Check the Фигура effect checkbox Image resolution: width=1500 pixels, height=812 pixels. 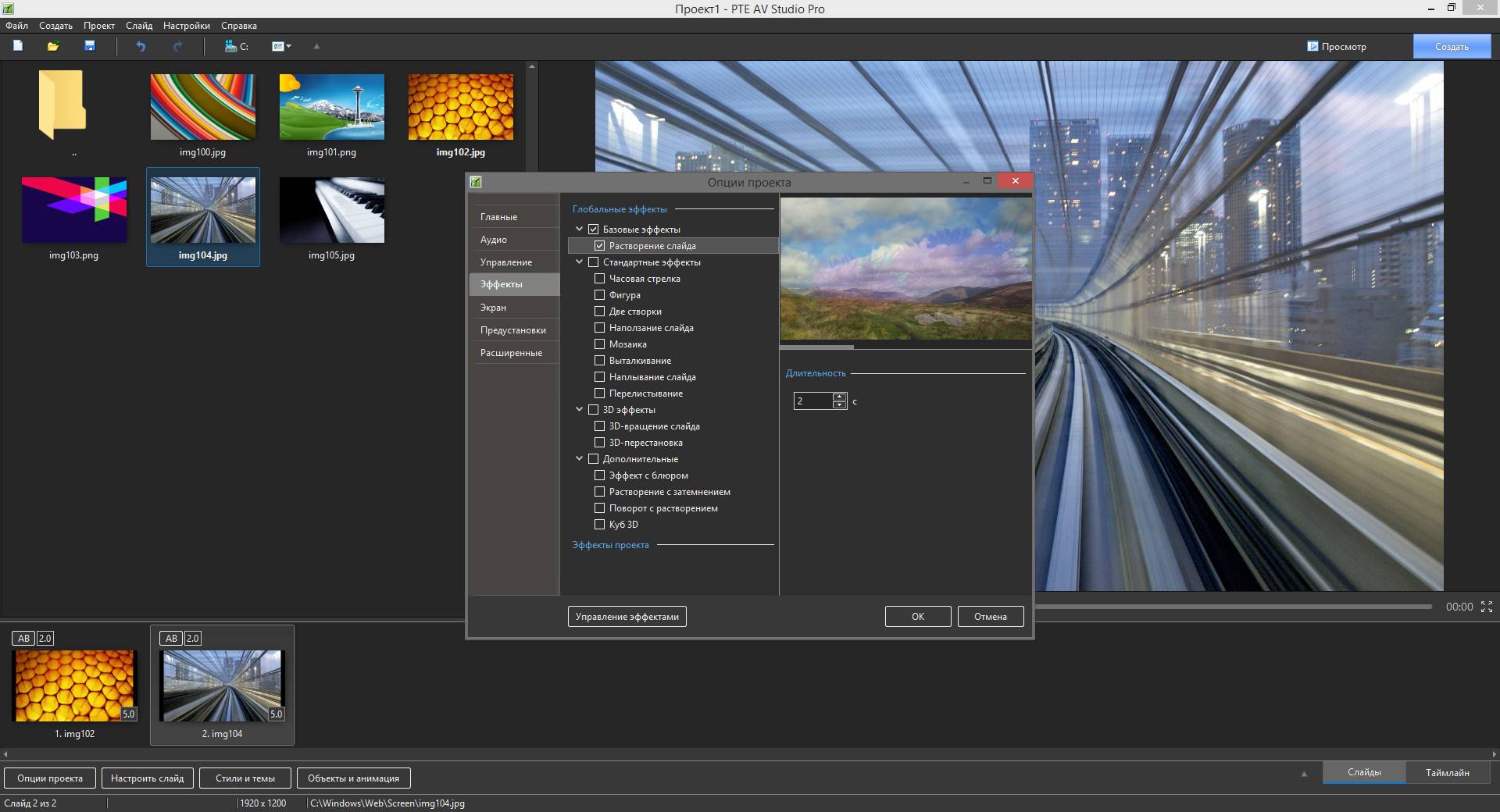click(599, 295)
